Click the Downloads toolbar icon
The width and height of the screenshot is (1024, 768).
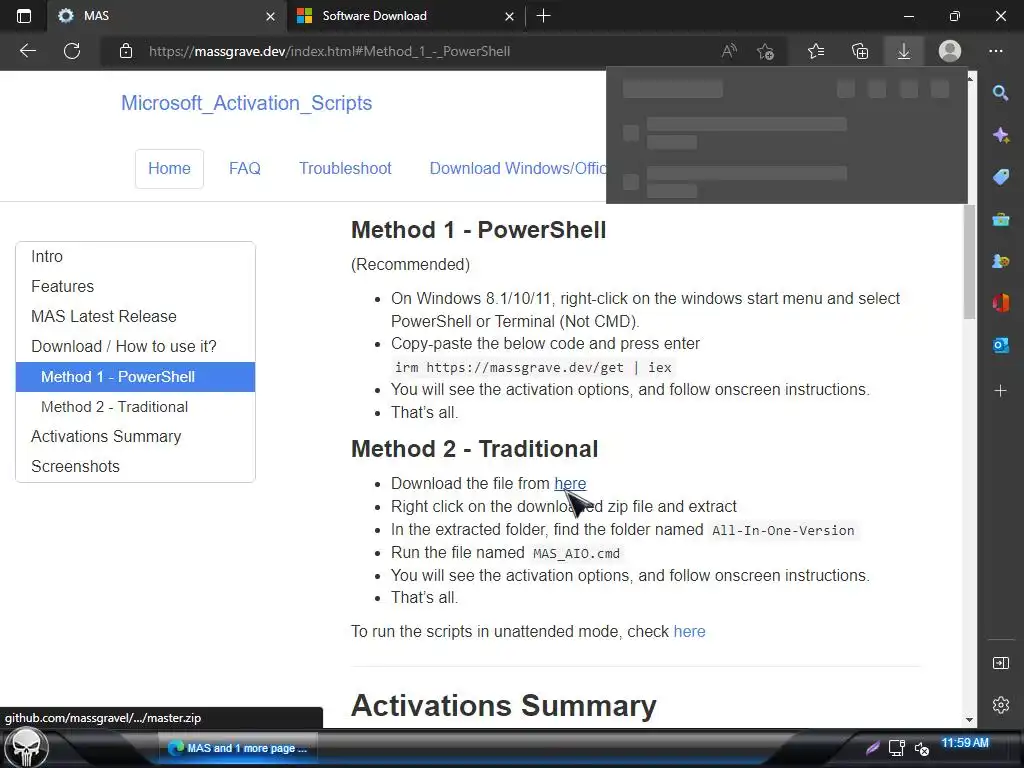tap(904, 51)
